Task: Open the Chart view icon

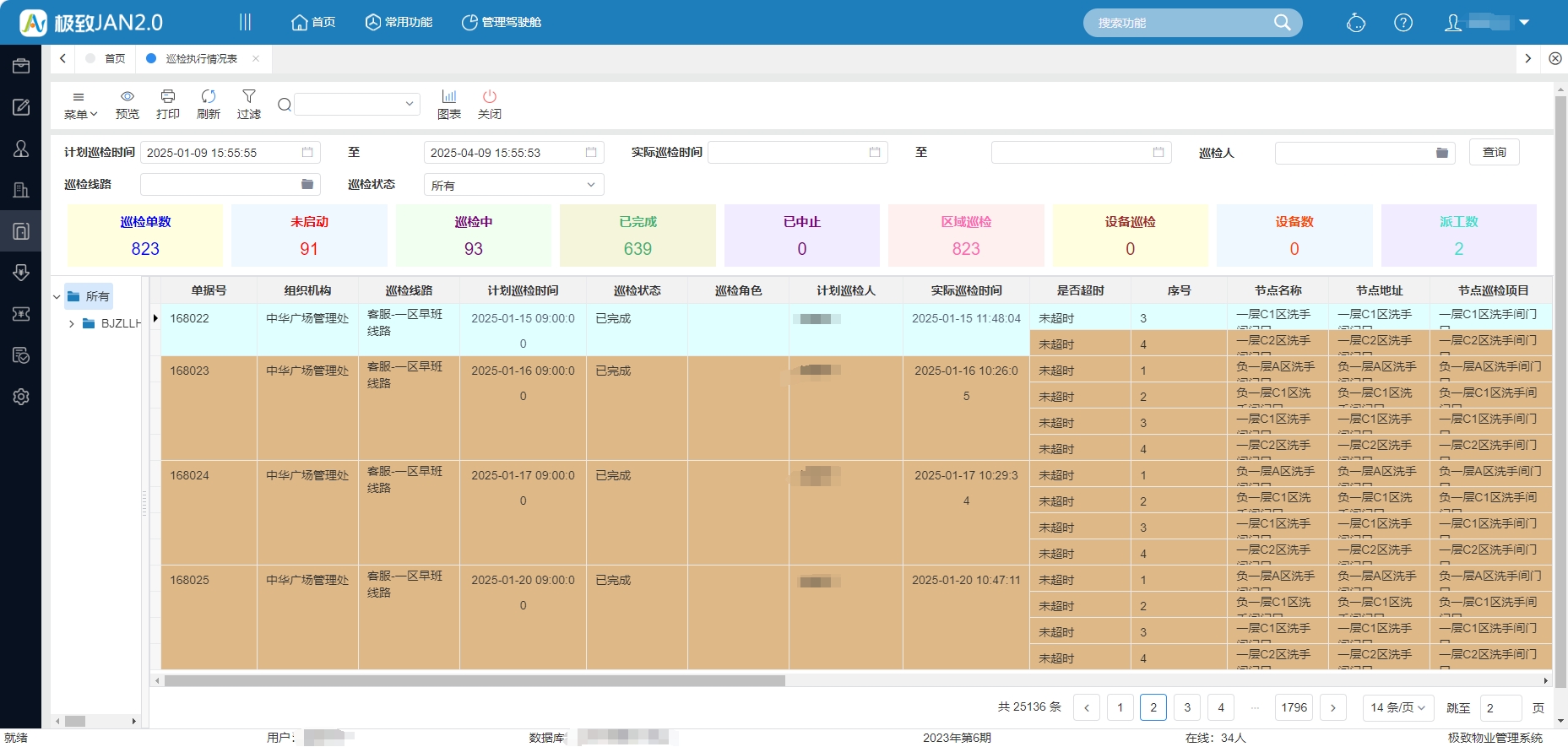Action: coord(448,104)
